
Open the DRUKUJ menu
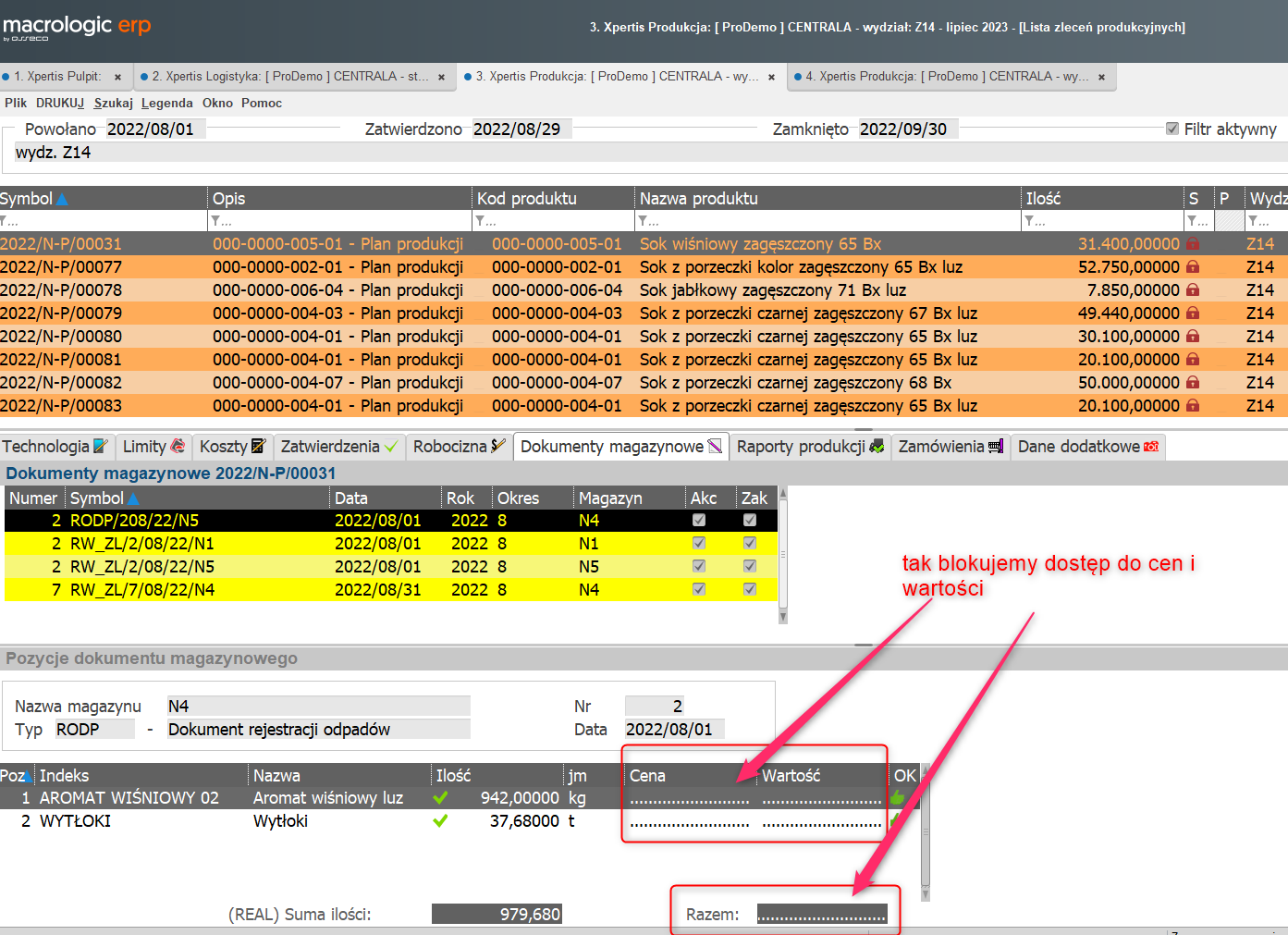coord(60,103)
